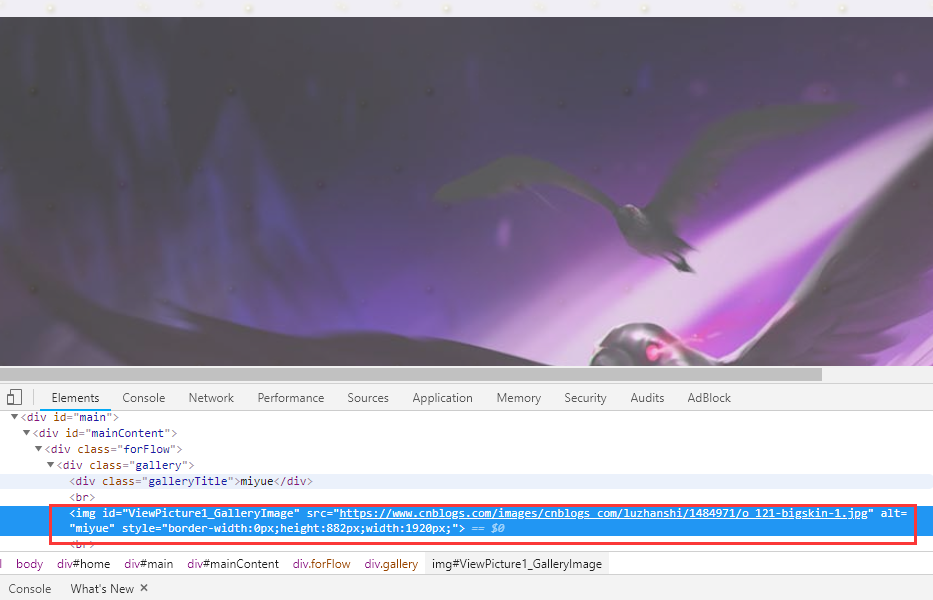Image resolution: width=933 pixels, height=600 pixels.
Task: Click div#home in the breadcrumb
Action: tap(83, 564)
